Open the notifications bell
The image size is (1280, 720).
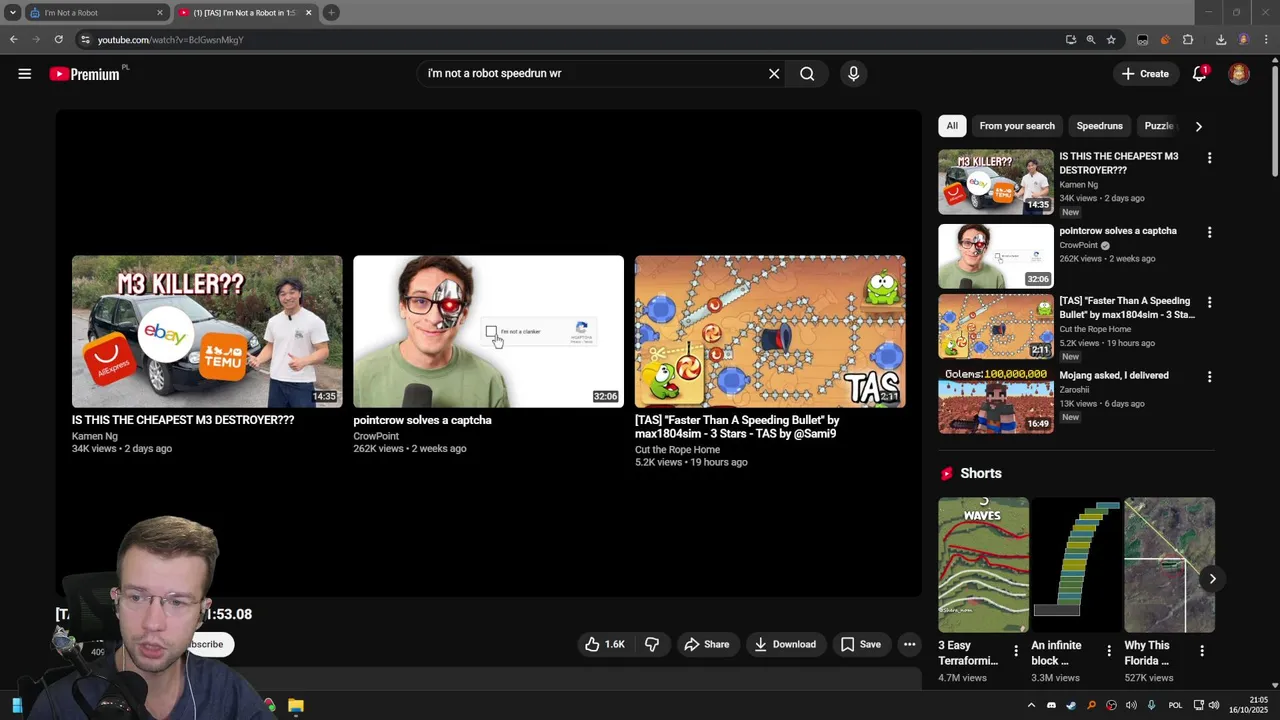[x=1200, y=74]
